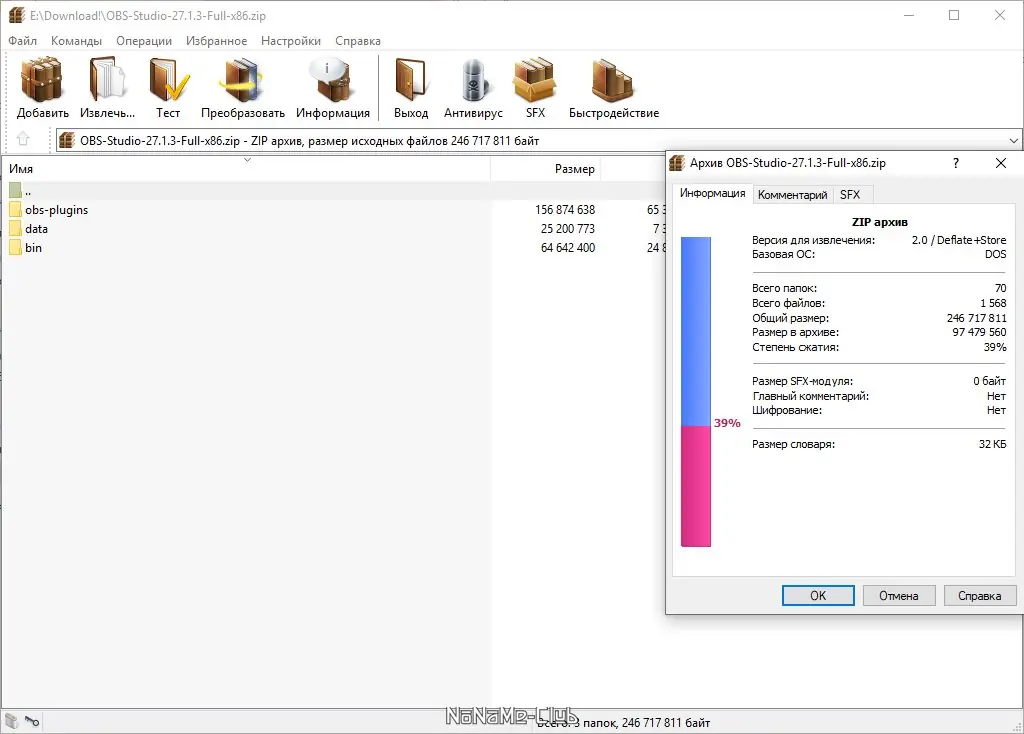Expand the address bar path dropdown
1024x734 pixels.
pos(1013,140)
